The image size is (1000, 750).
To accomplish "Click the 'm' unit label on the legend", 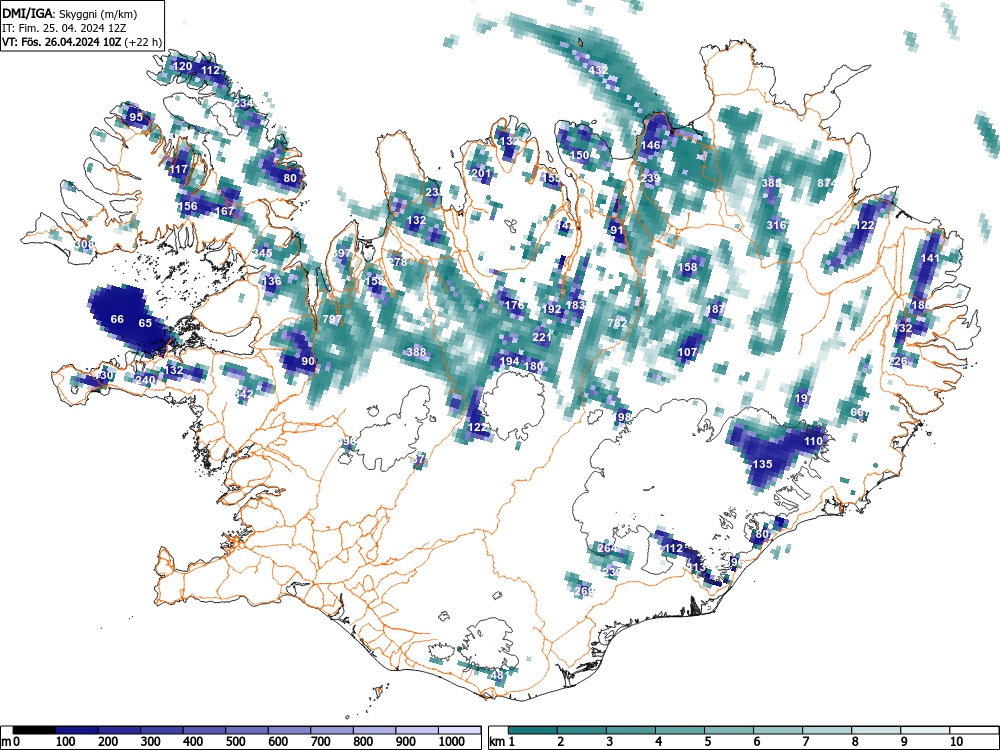I will pos(6,742).
